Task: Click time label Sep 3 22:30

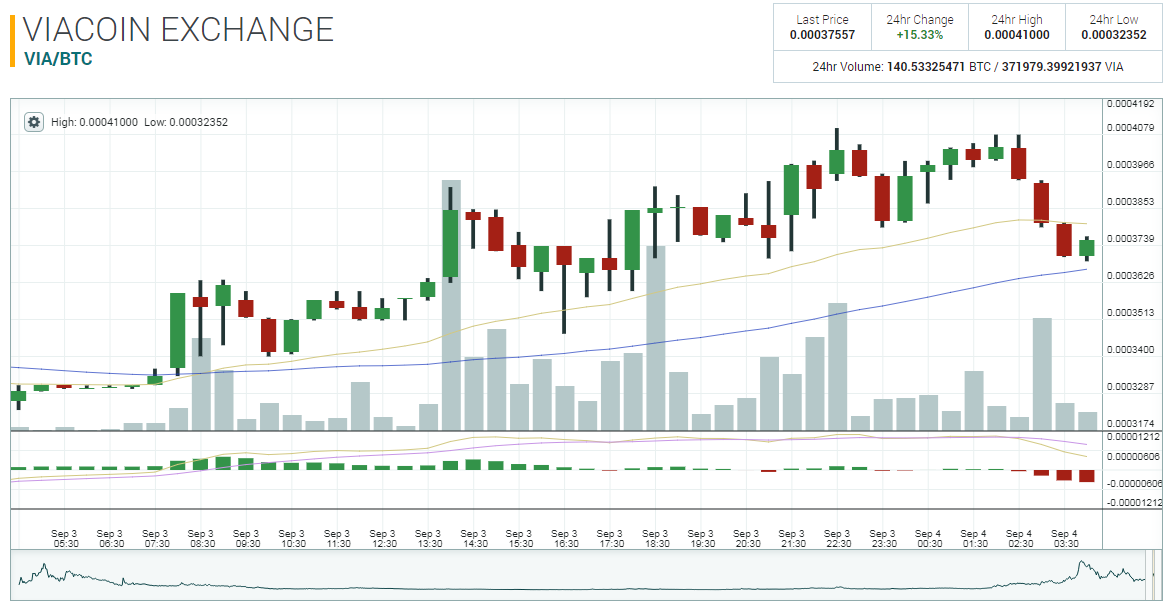Action: [x=839, y=539]
